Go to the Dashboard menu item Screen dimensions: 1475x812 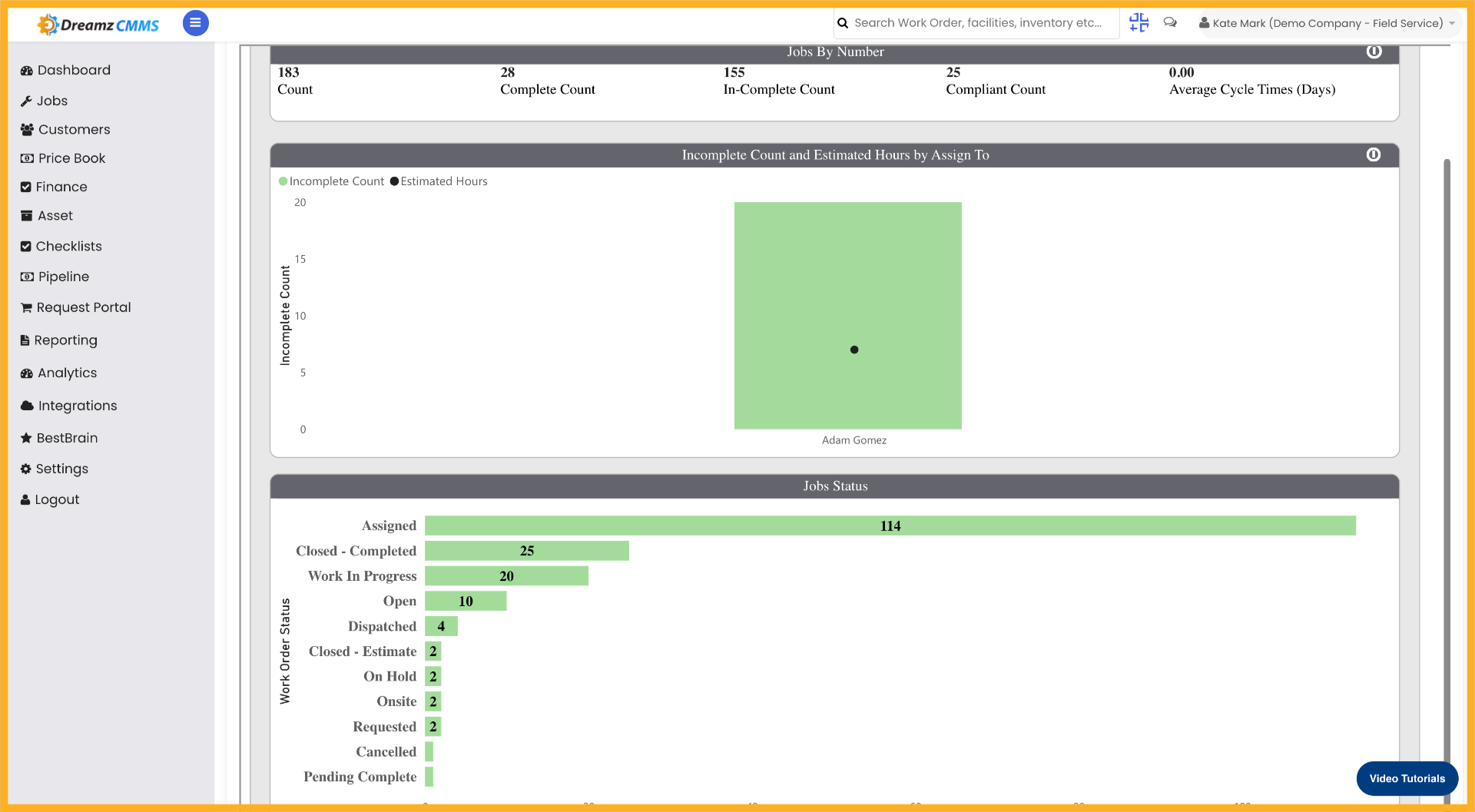74,70
